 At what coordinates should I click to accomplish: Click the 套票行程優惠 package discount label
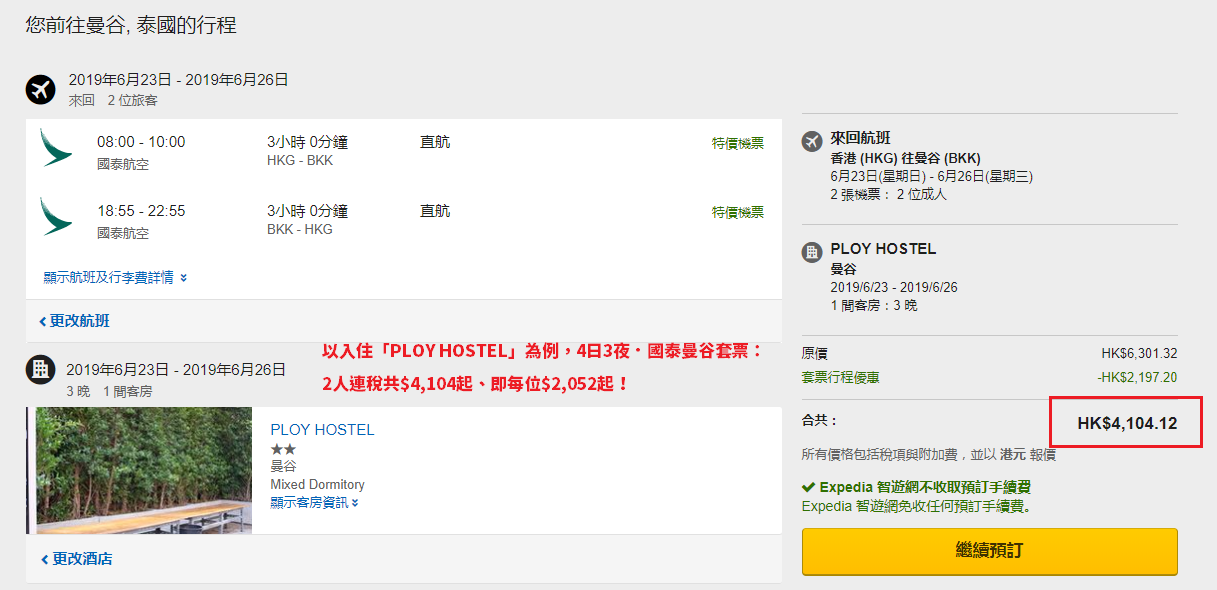[841, 377]
